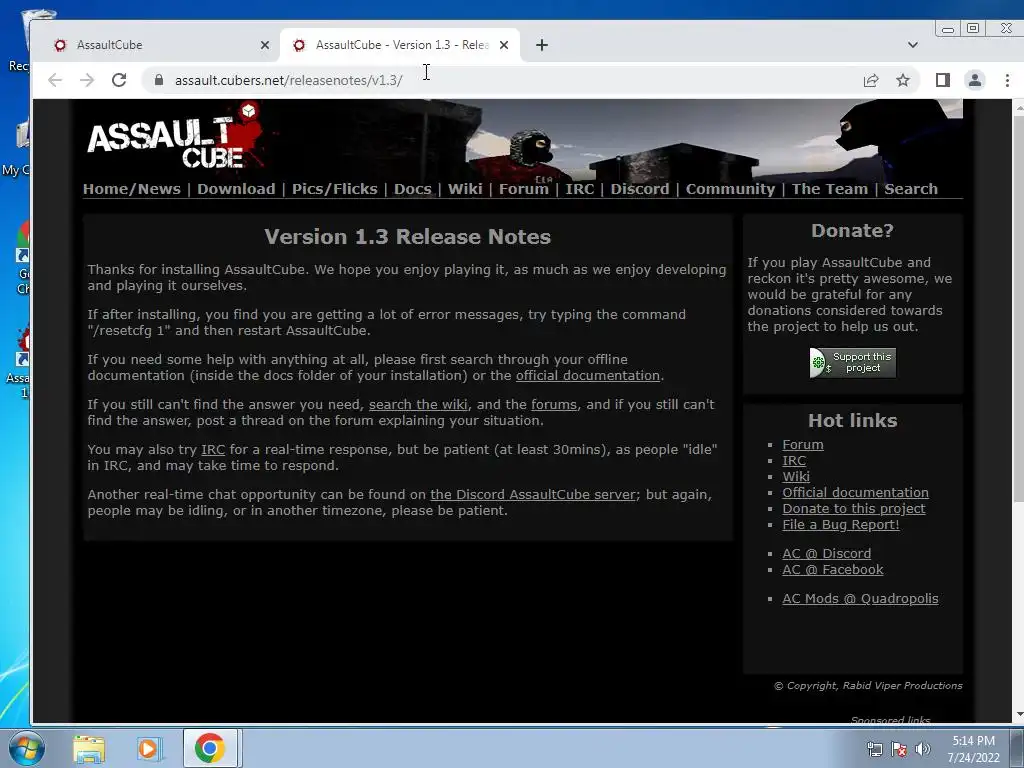Open Home/News in site navigation
Screen dimensions: 1024x768
pyautogui.click(x=131, y=189)
